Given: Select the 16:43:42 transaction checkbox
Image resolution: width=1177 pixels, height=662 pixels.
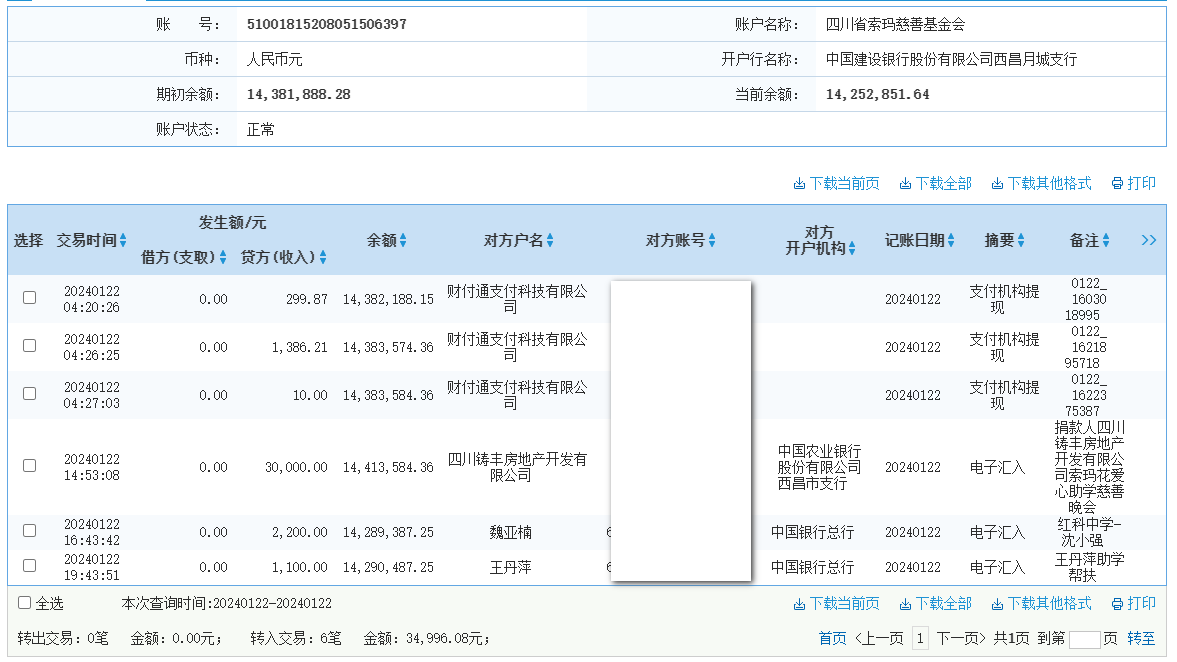Looking at the screenshot, I should [x=29, y=531].
